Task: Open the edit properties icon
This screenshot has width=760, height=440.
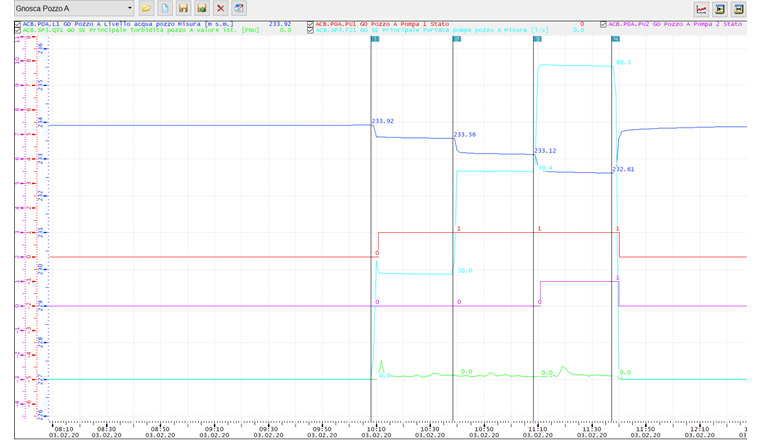Action: tap(239, 8)
